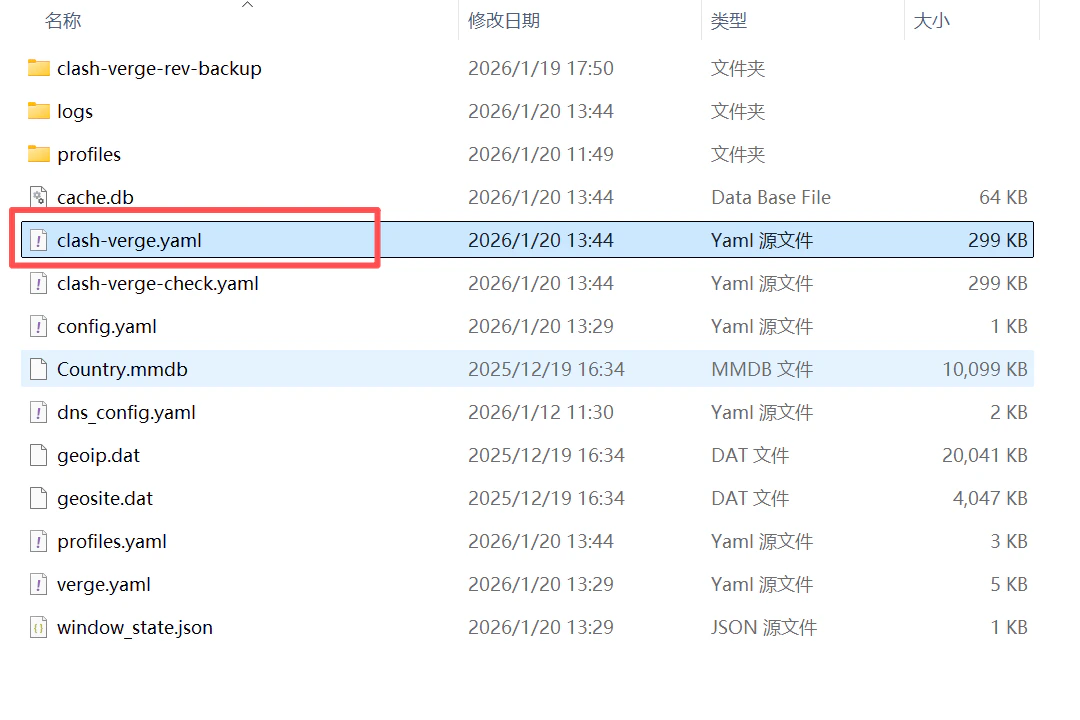
Task: Click the profiles.yaml file icon
Action: [x=39, y=542]
